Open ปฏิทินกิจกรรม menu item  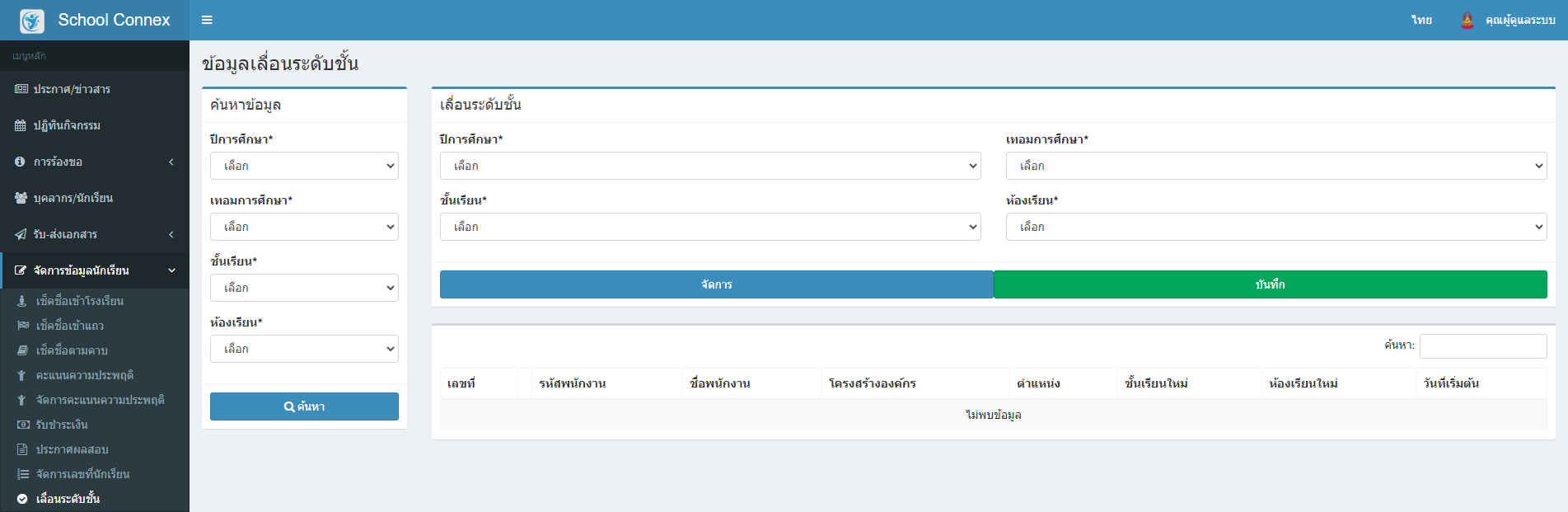point(95,125)
